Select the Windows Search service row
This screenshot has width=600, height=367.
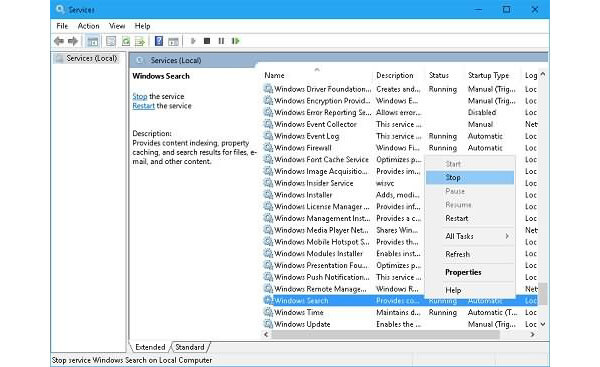(x=400, y=301)
